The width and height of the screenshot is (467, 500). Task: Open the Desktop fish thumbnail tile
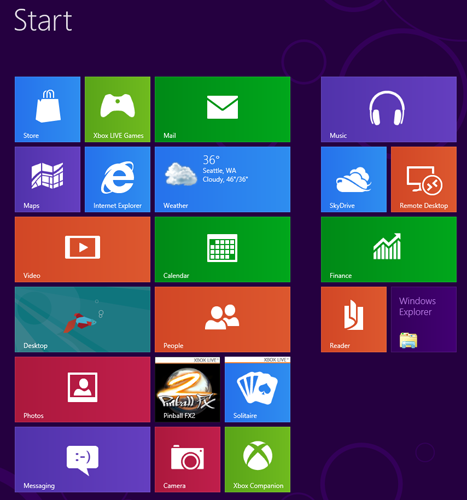tap(83, 319)
